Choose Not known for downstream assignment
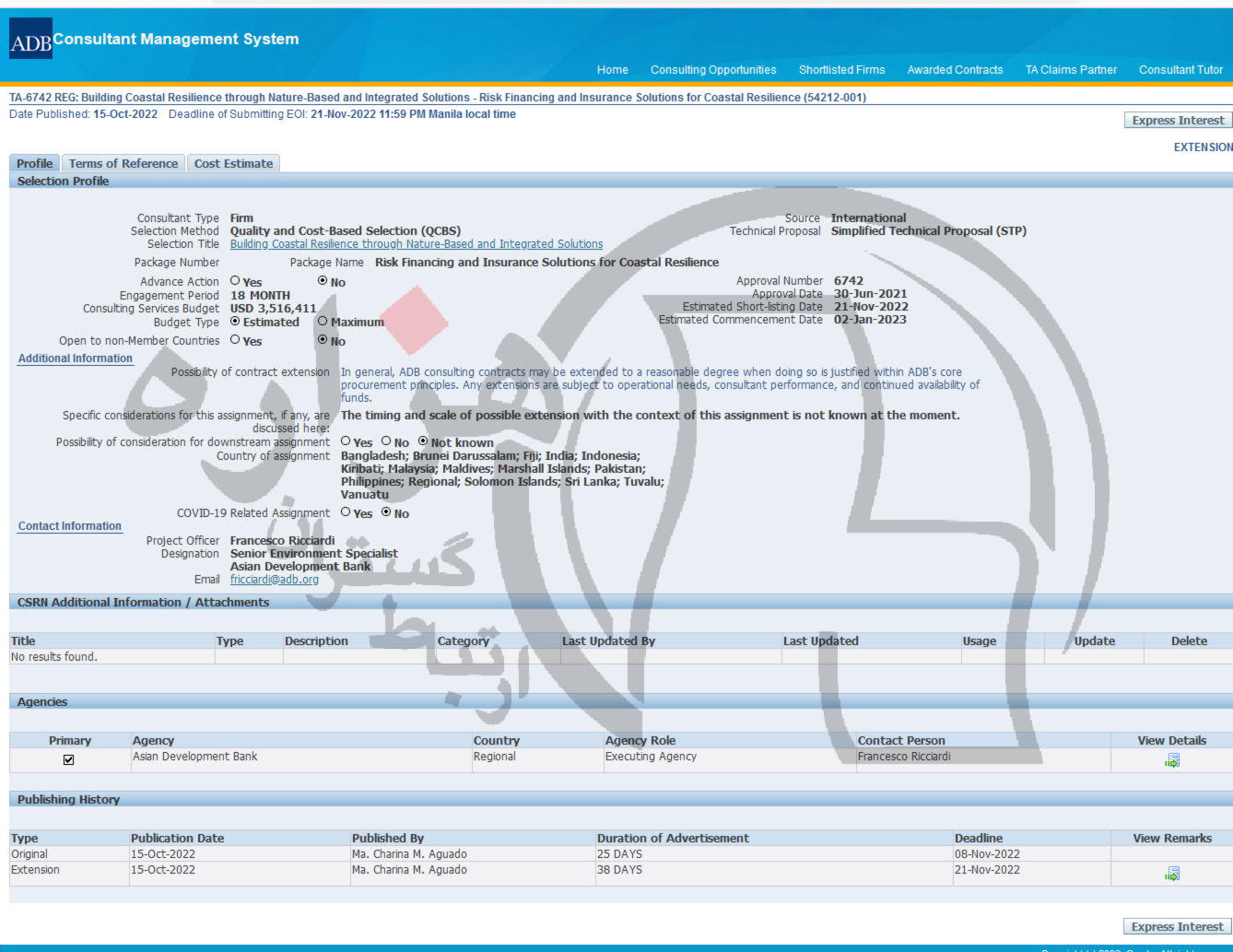1233x952 pixels. pyautogui.click(x=423, y=441)
